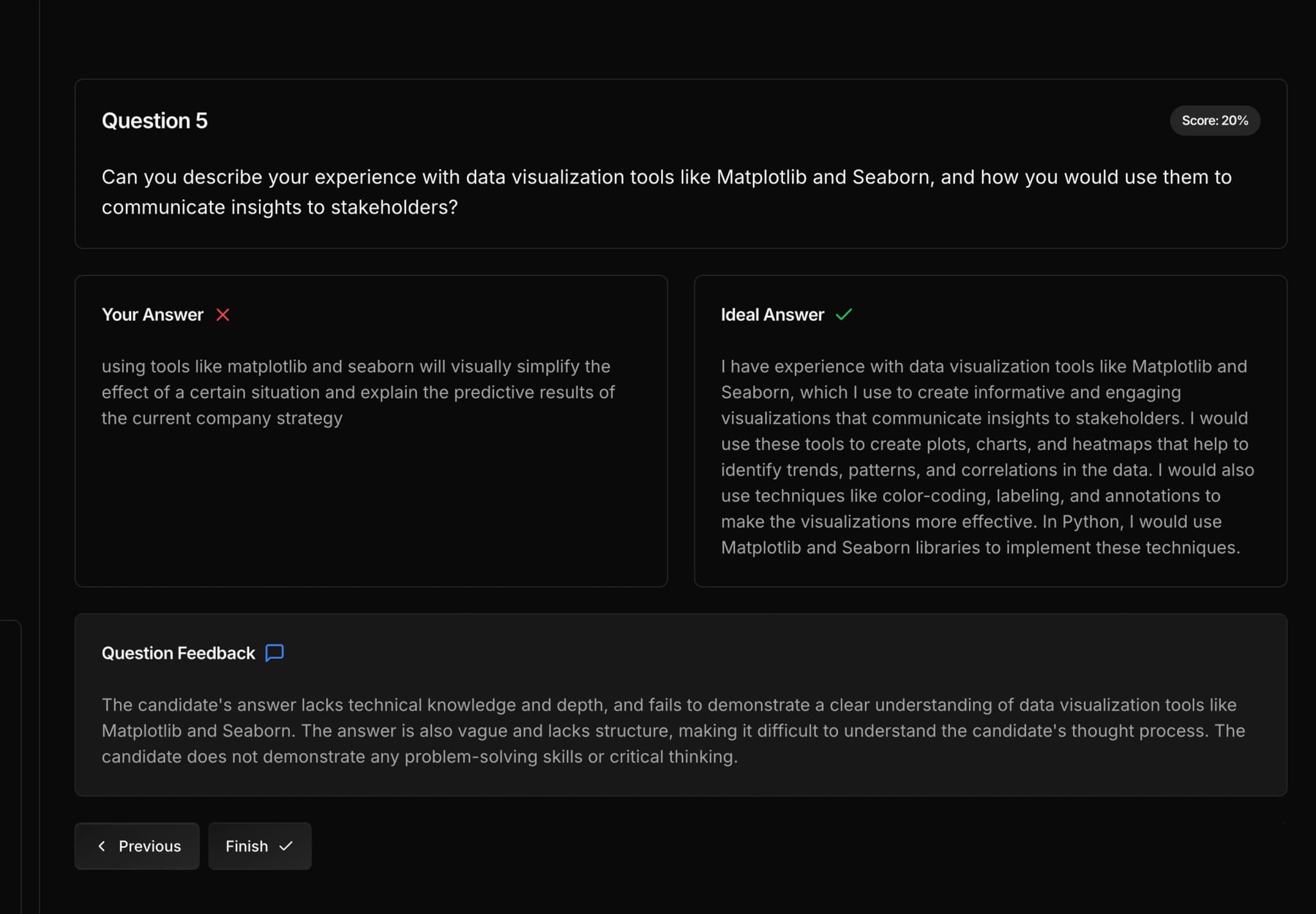Click the checkmark in Finish button
The image size is (1316, 914).
286,846
